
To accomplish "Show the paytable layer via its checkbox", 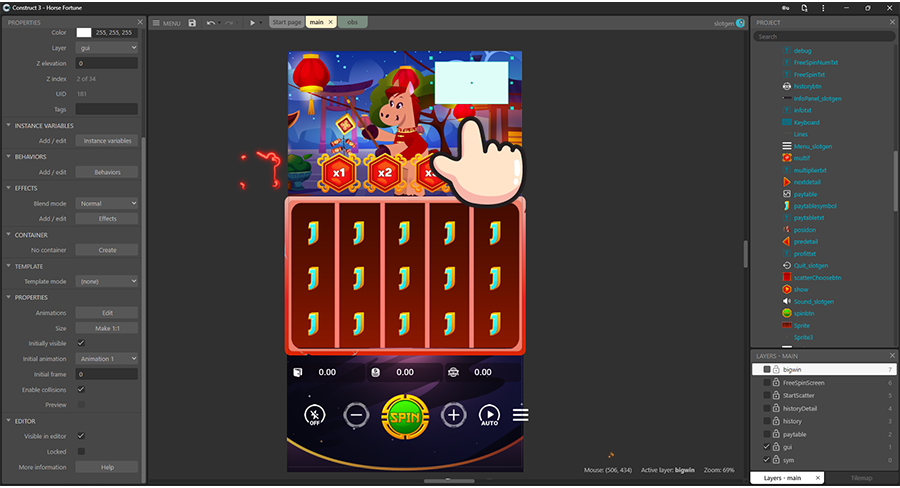I will click(767, 434).
